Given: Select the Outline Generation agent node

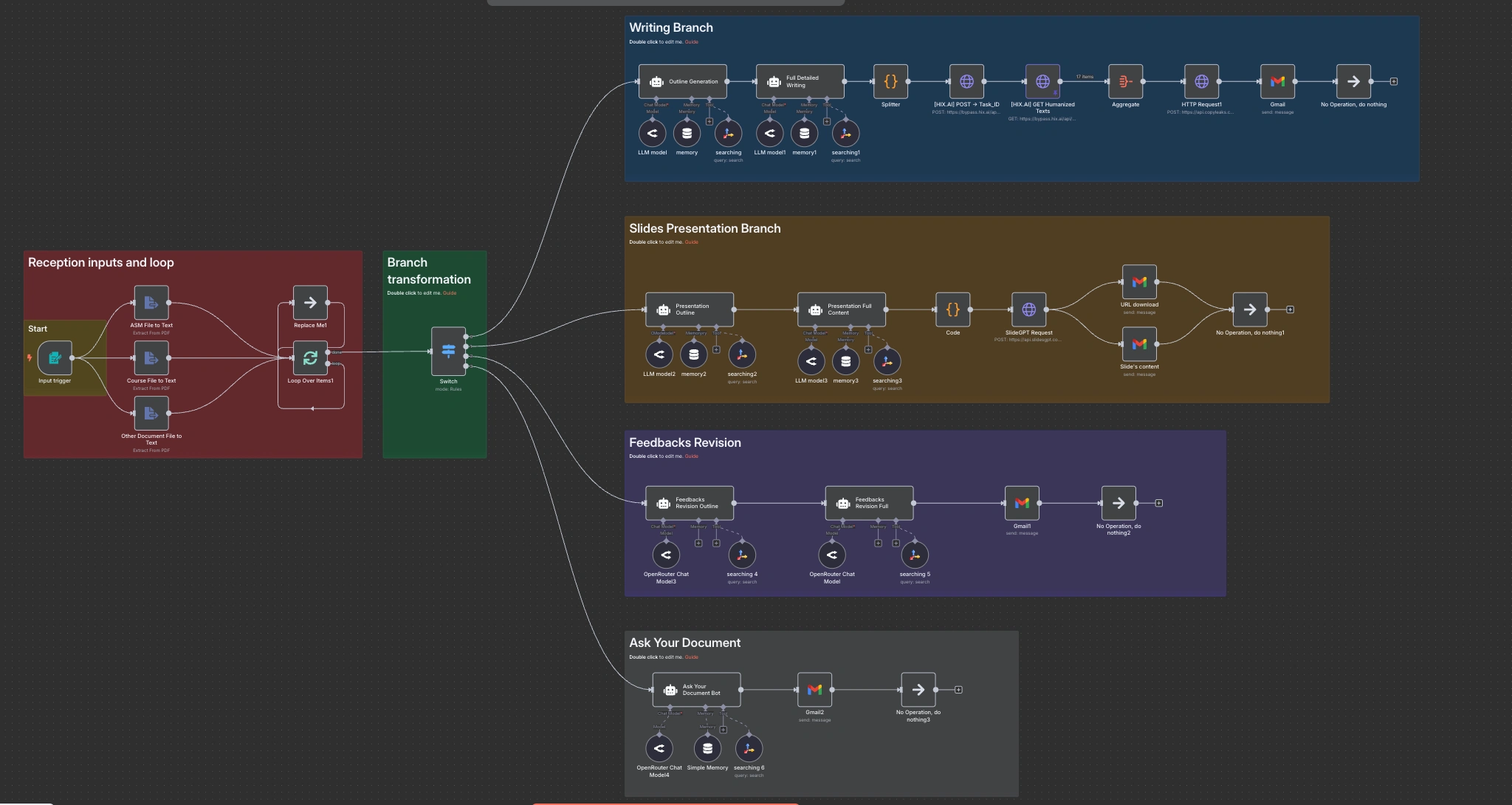Looking at the screenshot, I should [x=683, y=82].
